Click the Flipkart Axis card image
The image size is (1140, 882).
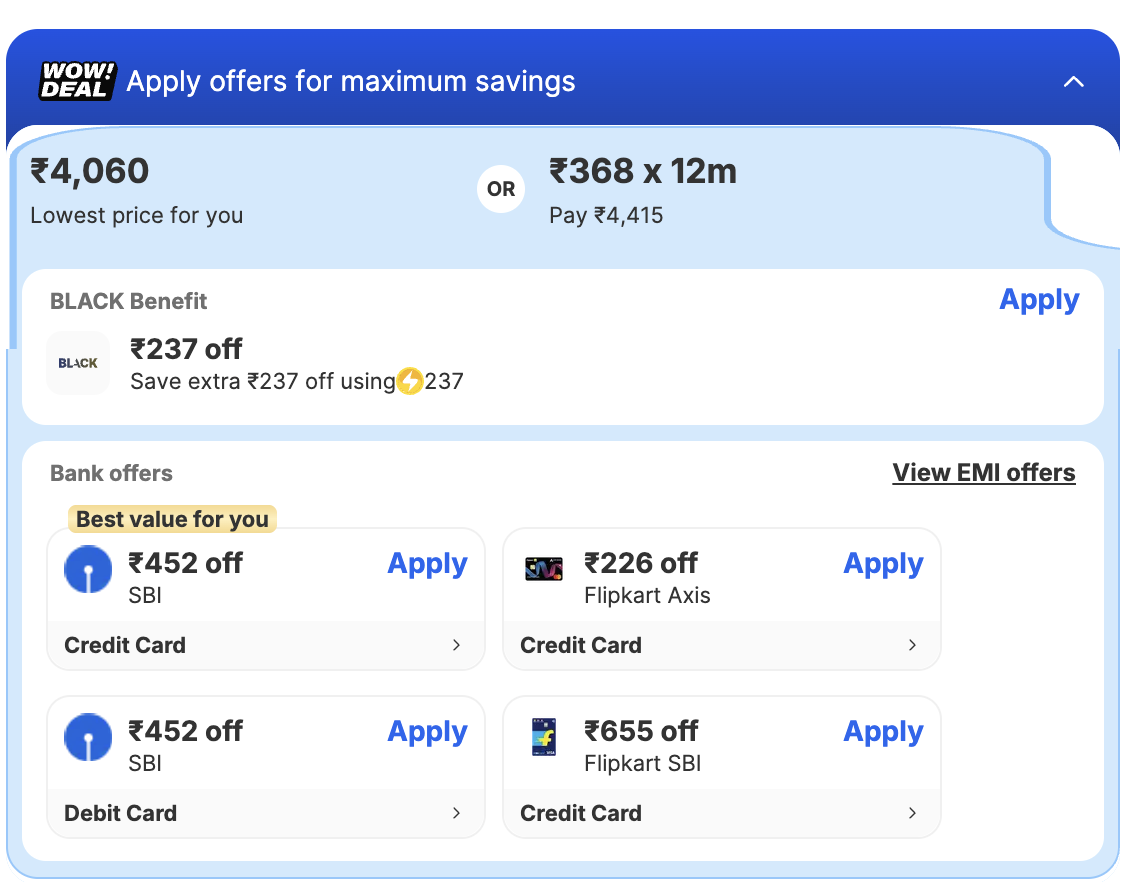coord(544,569)
